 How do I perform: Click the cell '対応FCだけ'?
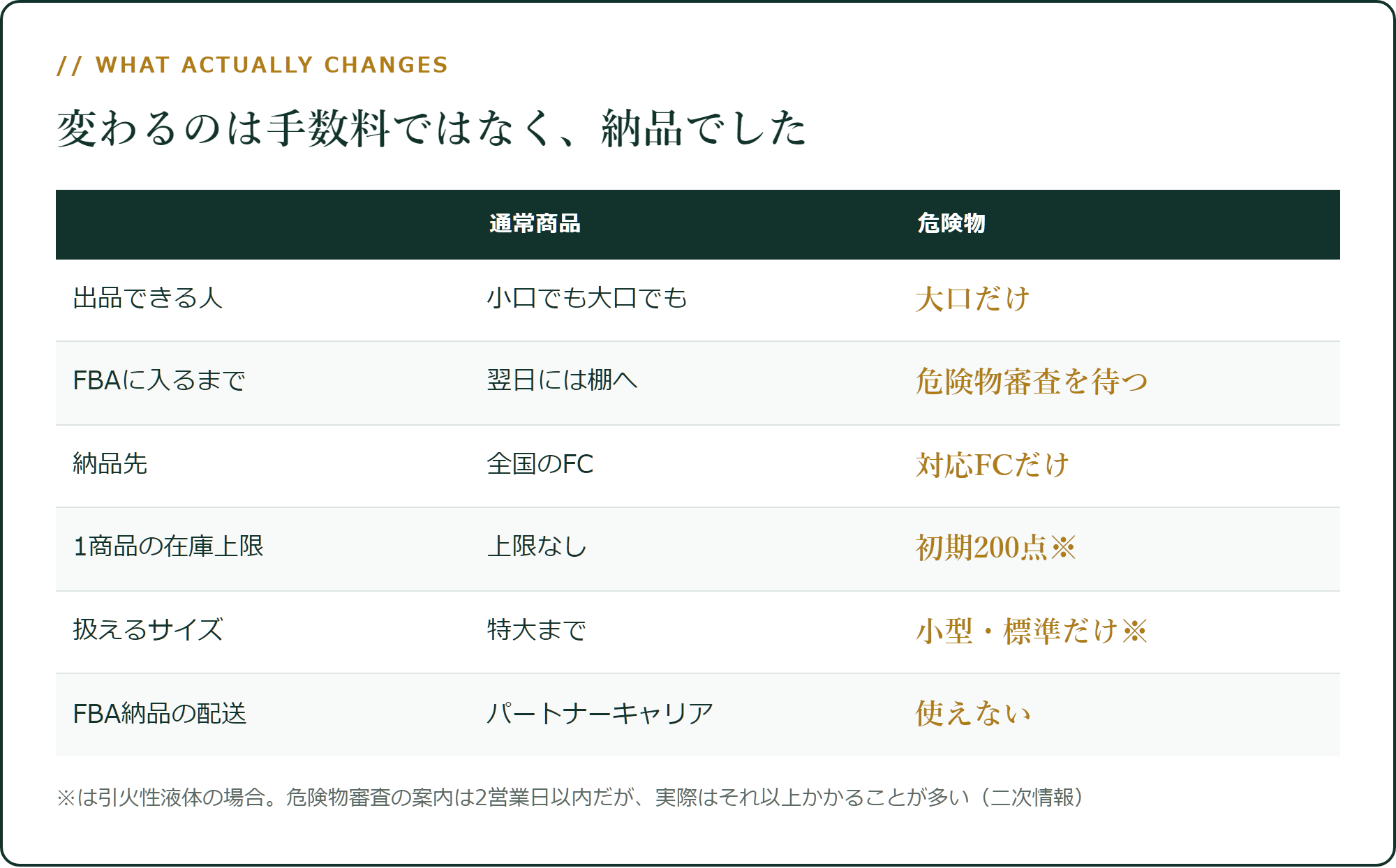click(993, 465)
